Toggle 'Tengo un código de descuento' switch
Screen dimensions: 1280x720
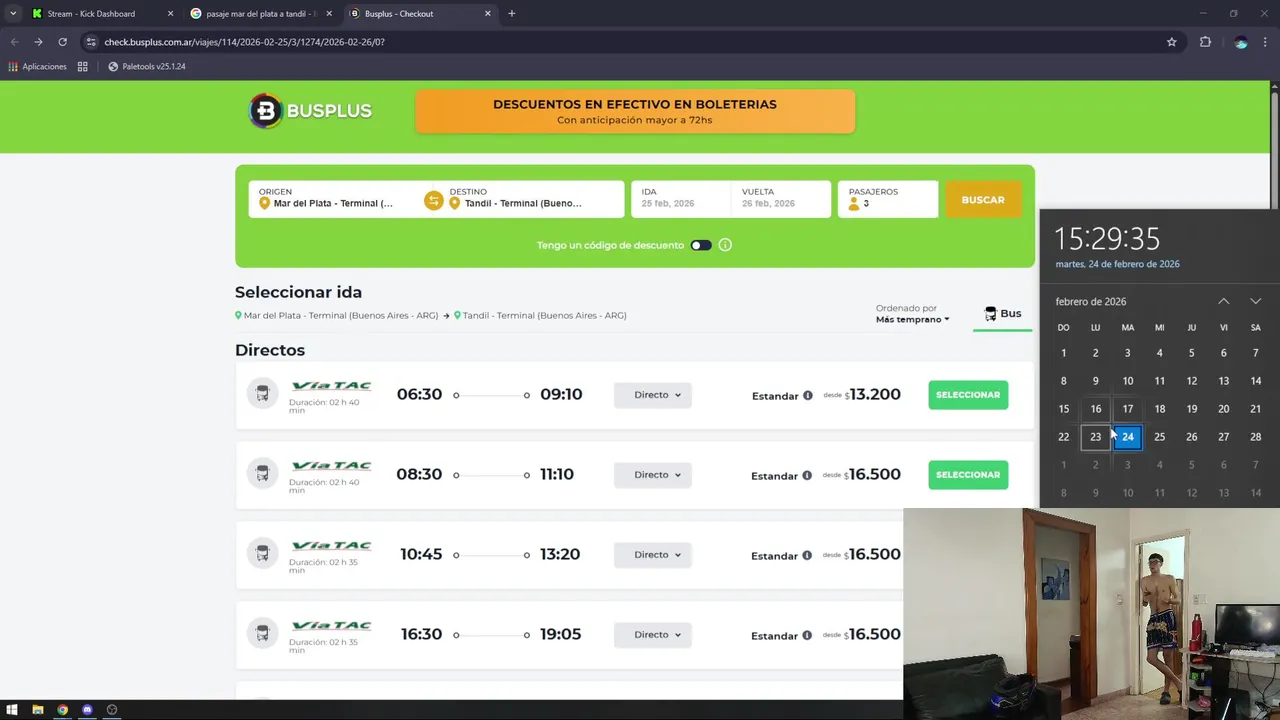pyautogui.click(x=701, y=245)
